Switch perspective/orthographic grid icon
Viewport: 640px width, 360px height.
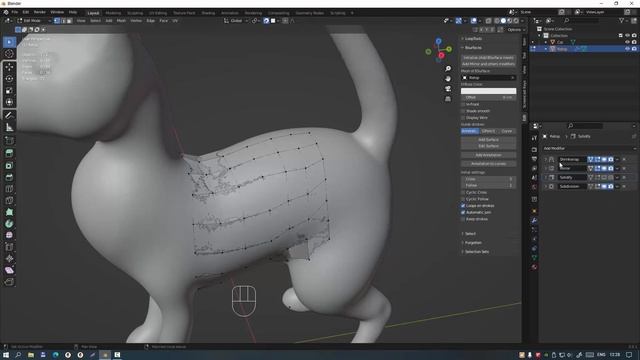[x=448, y=99]
